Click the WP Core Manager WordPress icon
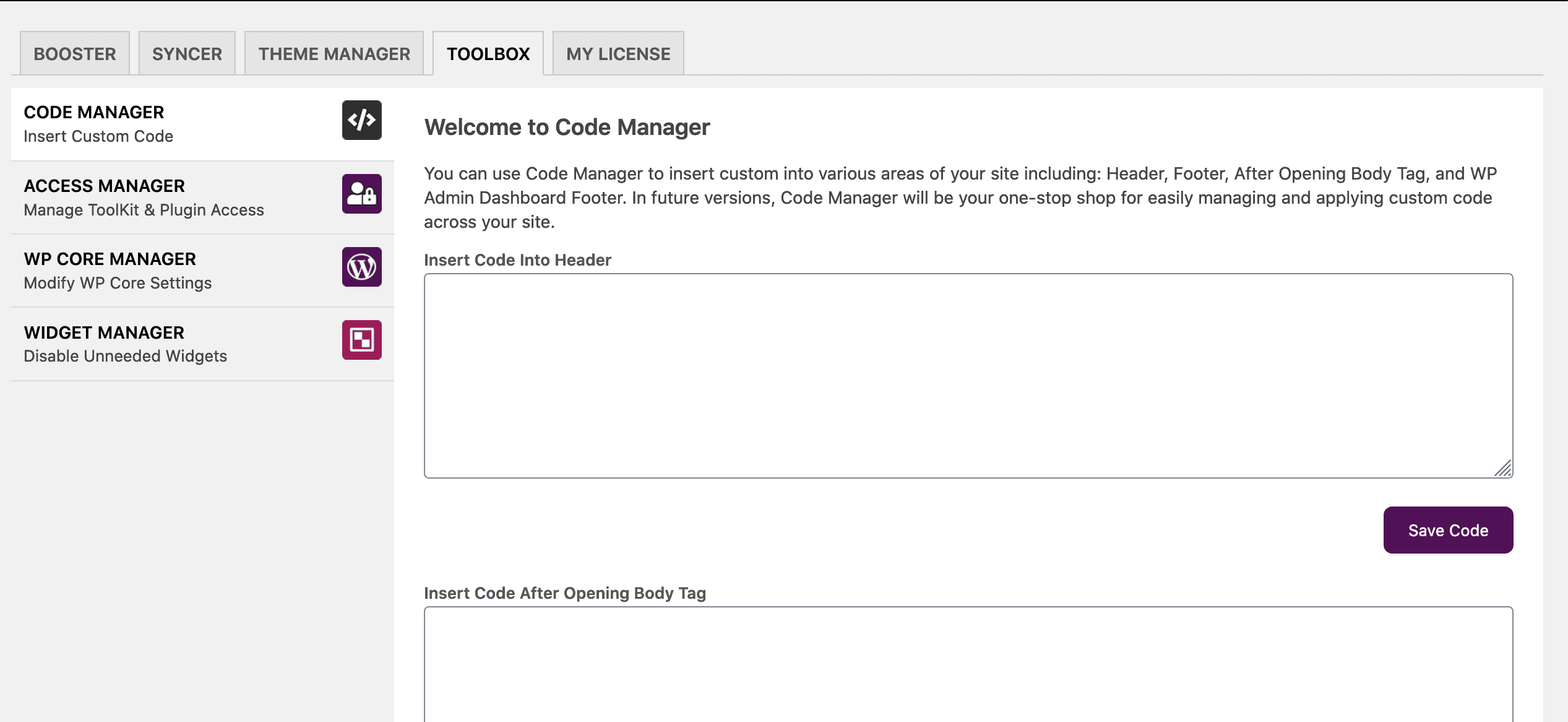Screen dimensions: 1568x722 pyautogui.click(x=362, y=267)
